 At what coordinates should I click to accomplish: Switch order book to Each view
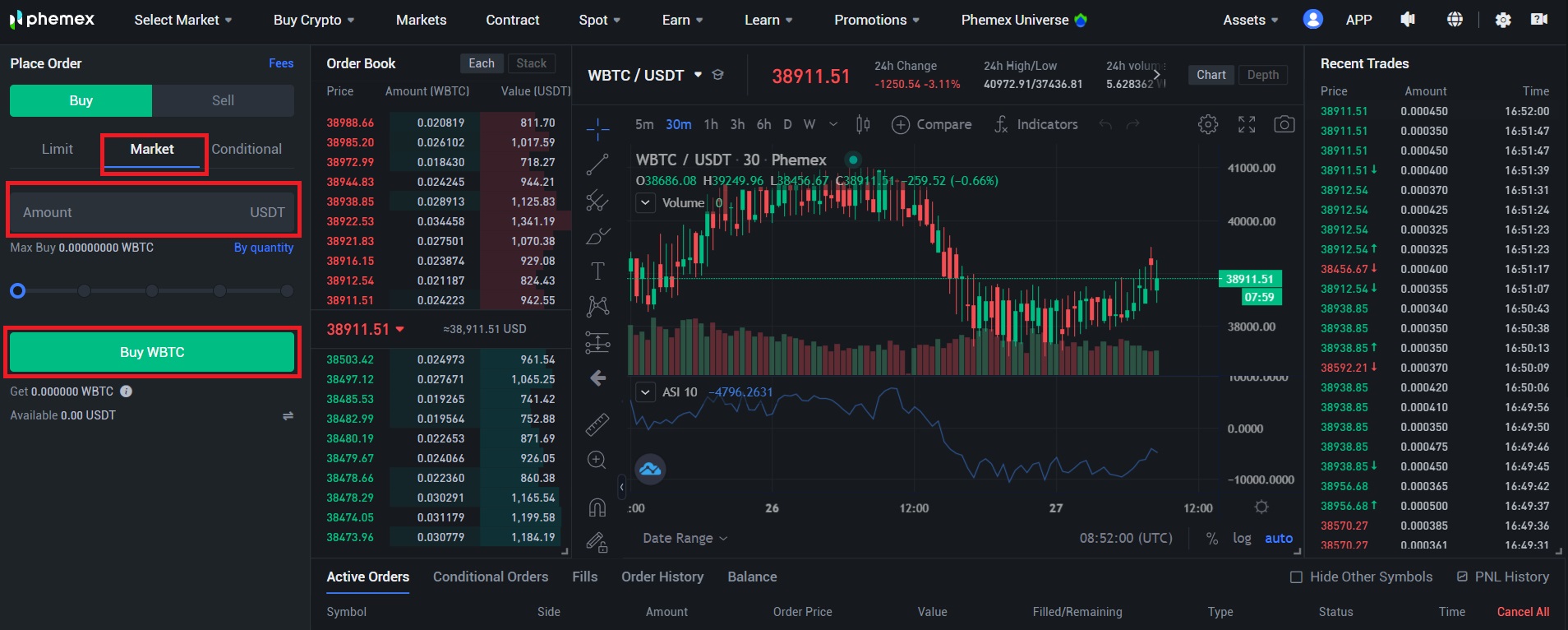[x=482, y=63]
